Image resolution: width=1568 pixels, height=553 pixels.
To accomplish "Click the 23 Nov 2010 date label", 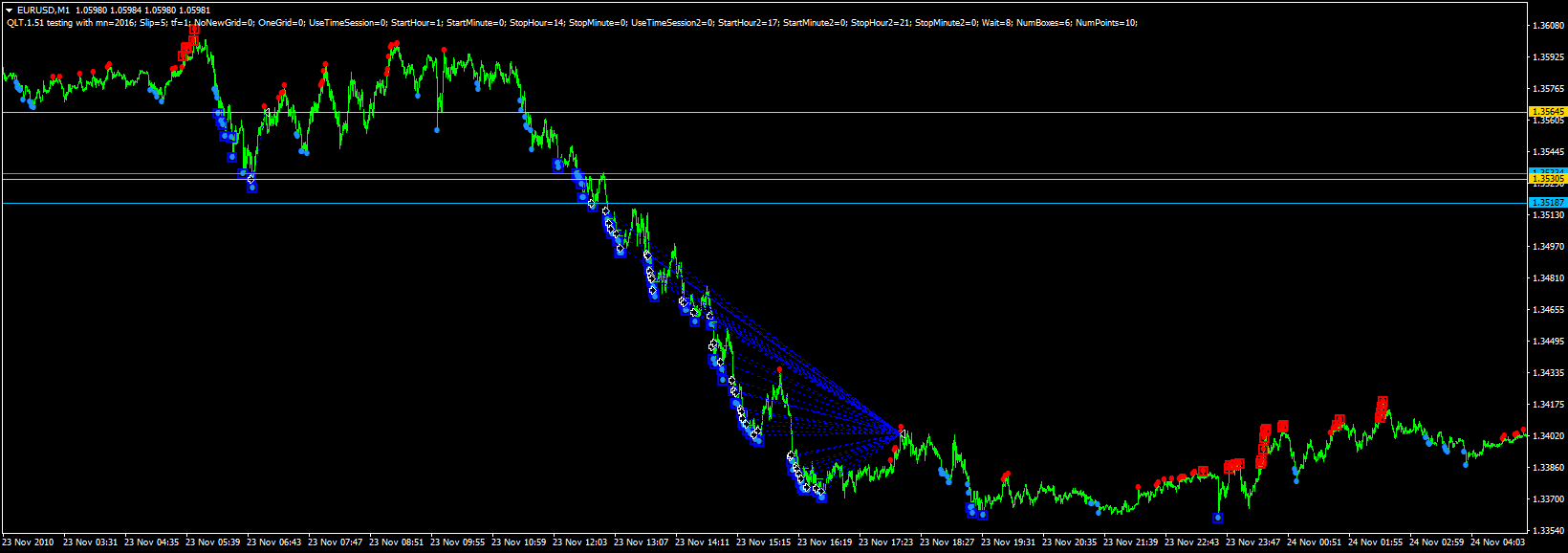I will pos(29,542).
